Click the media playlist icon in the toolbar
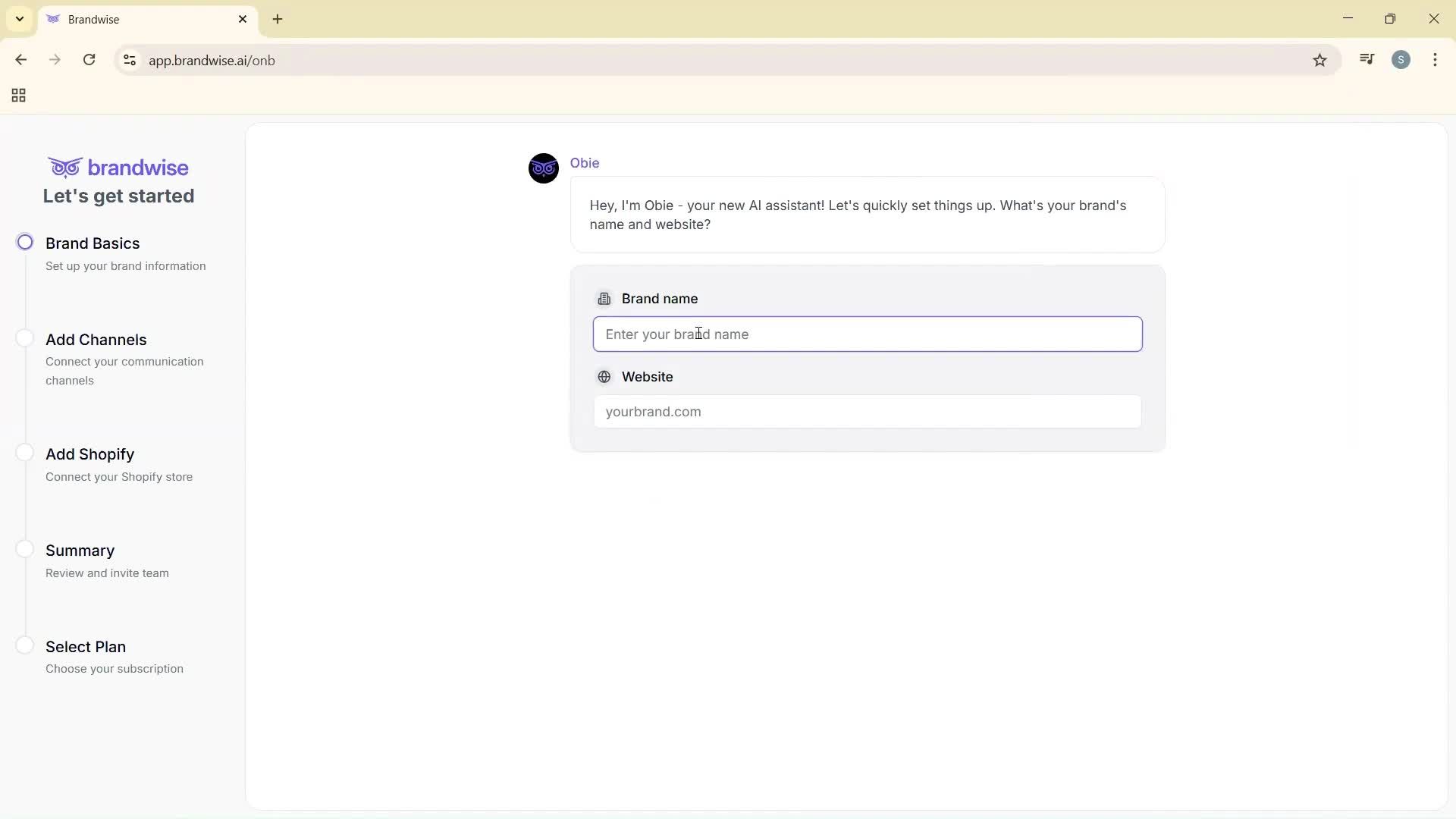 [1367, 59]
